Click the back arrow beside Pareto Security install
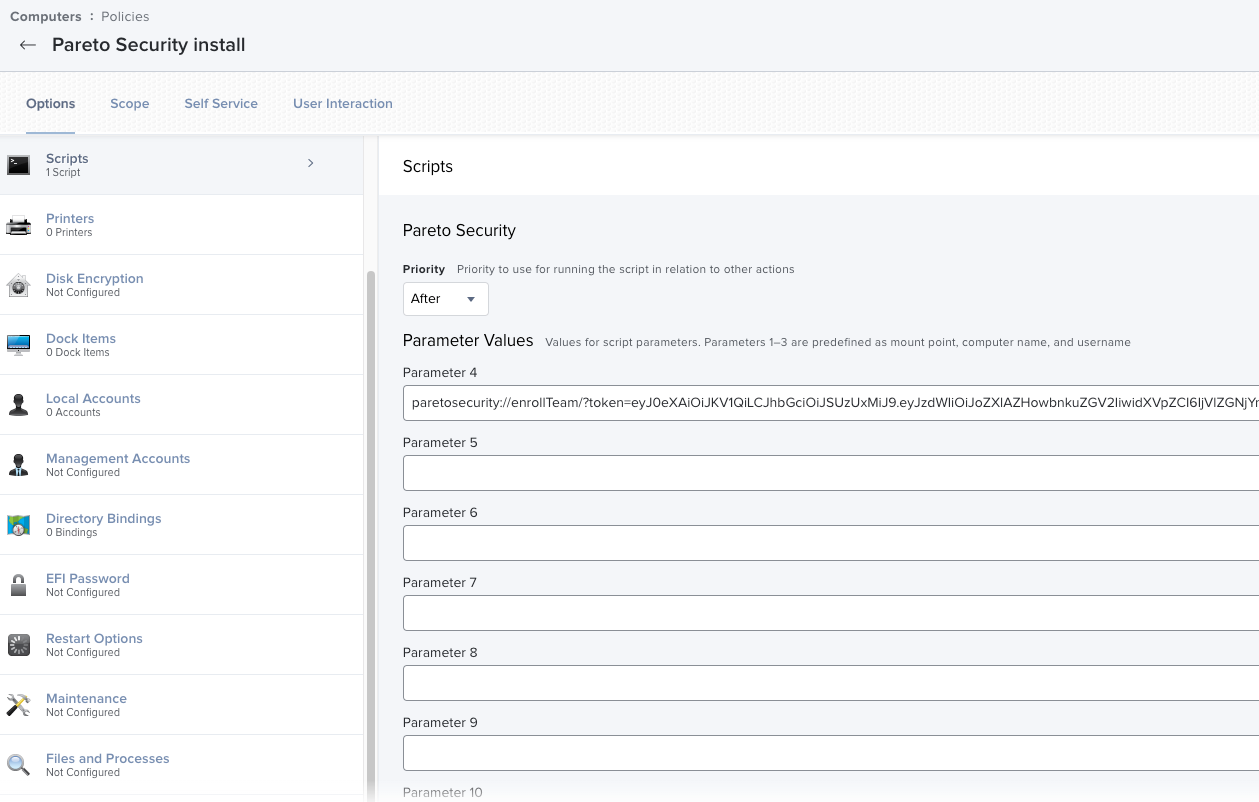The image size is (1259, 802). [x=28, y=45]
